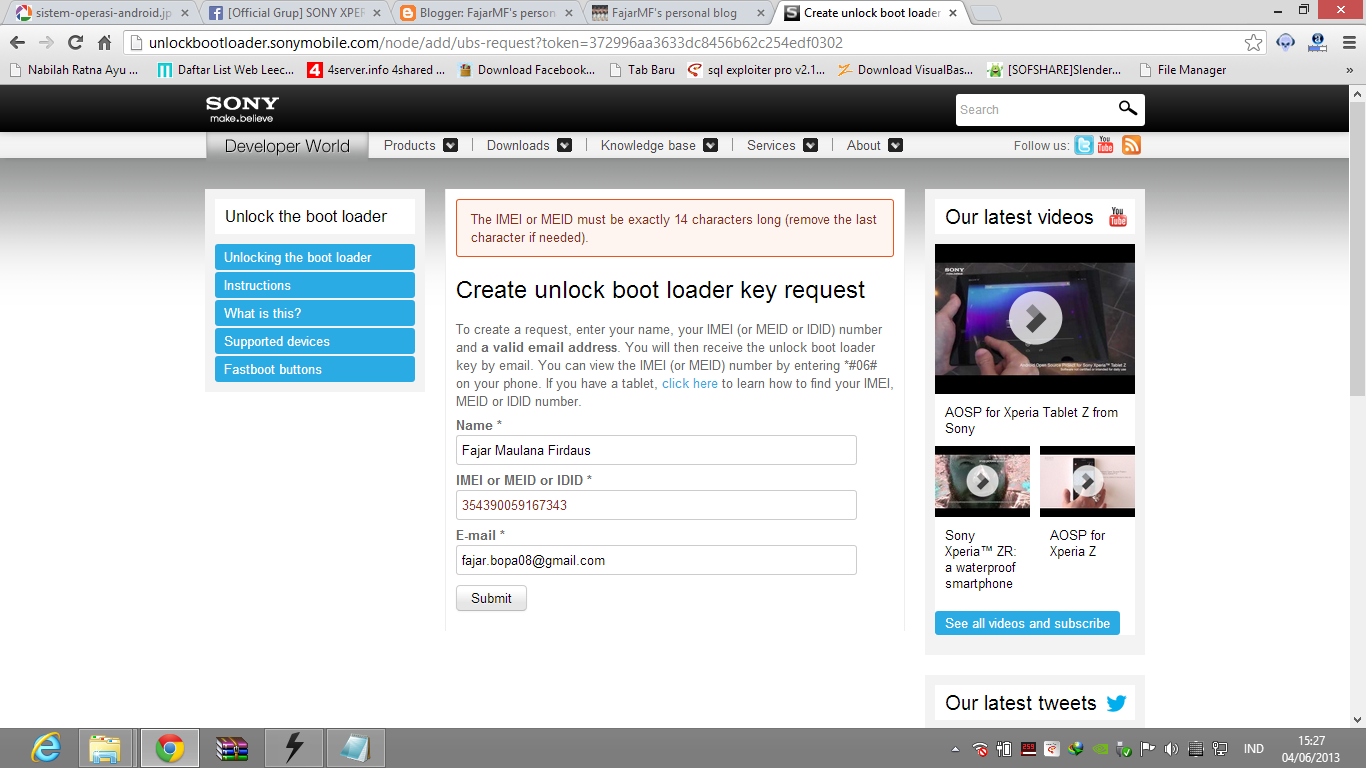This screenshot has height=768, width=1366.
Task: Play the AOSP for Xperia Tablet Z video
Action: (x=1035, y=318)
